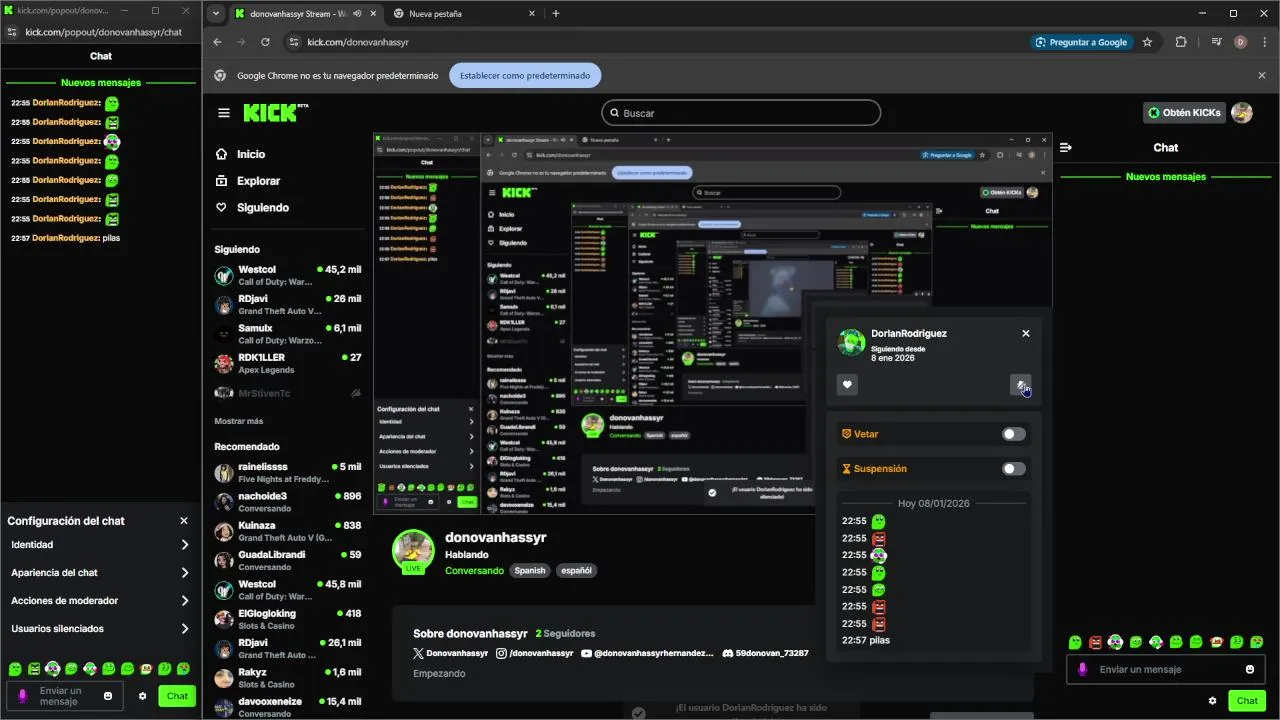Click the Spanish tag
Viewport: 1280px width, 720px height.
point(530,571)
